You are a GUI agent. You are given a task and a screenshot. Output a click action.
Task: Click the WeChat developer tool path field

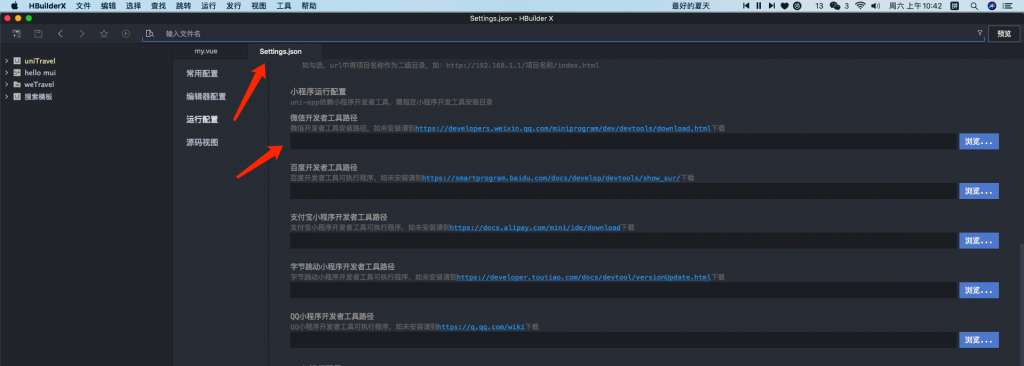[623, 141]
